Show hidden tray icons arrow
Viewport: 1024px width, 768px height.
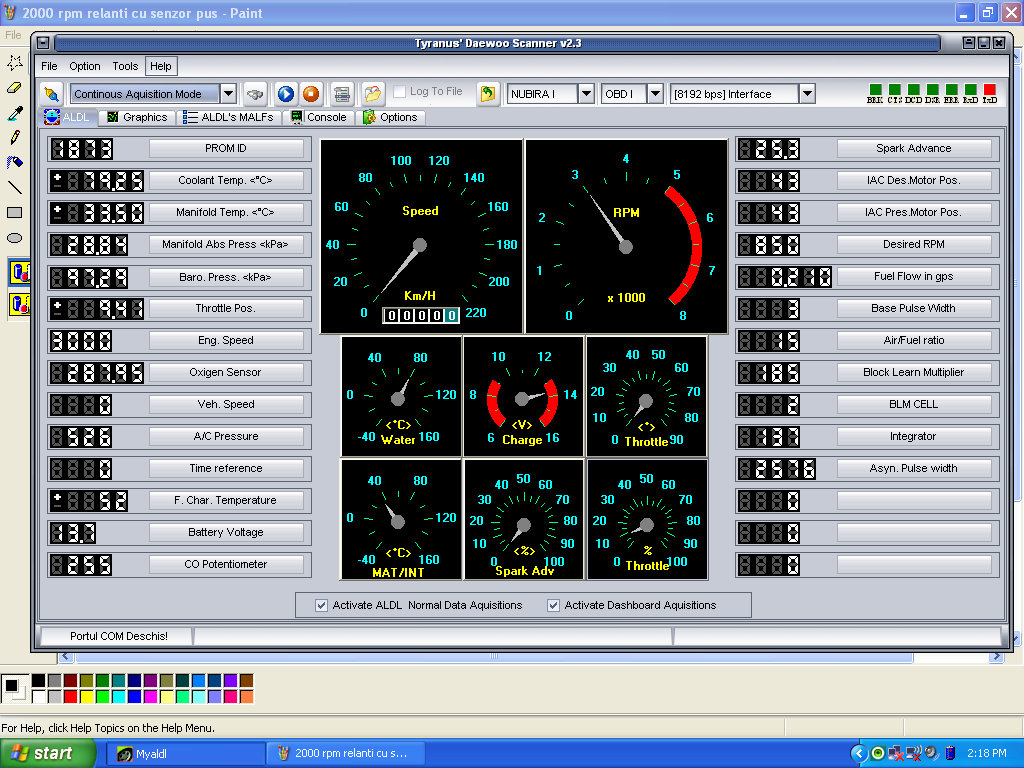[x=859, y=754]
